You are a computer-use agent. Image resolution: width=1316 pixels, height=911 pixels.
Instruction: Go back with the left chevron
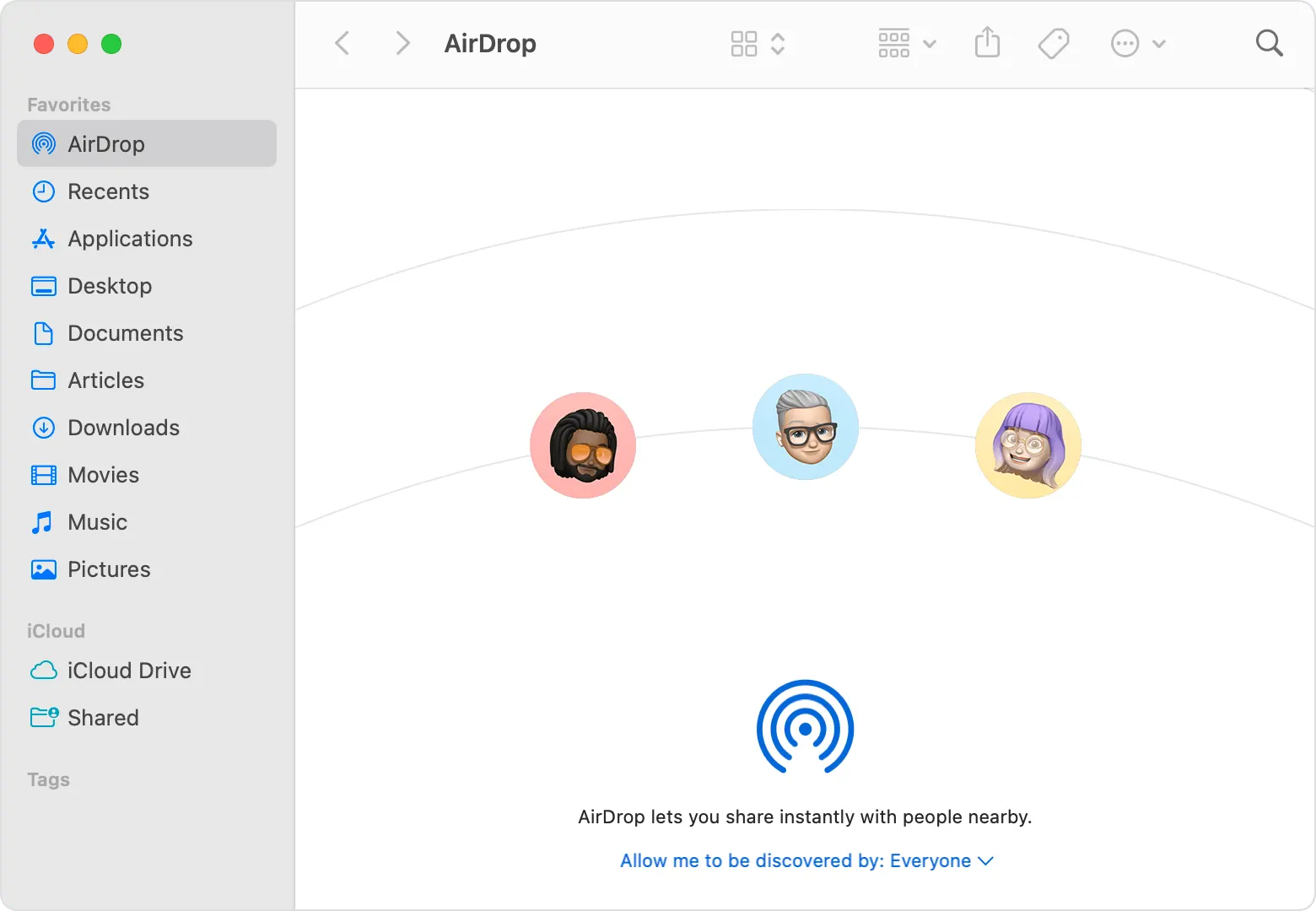342,43
